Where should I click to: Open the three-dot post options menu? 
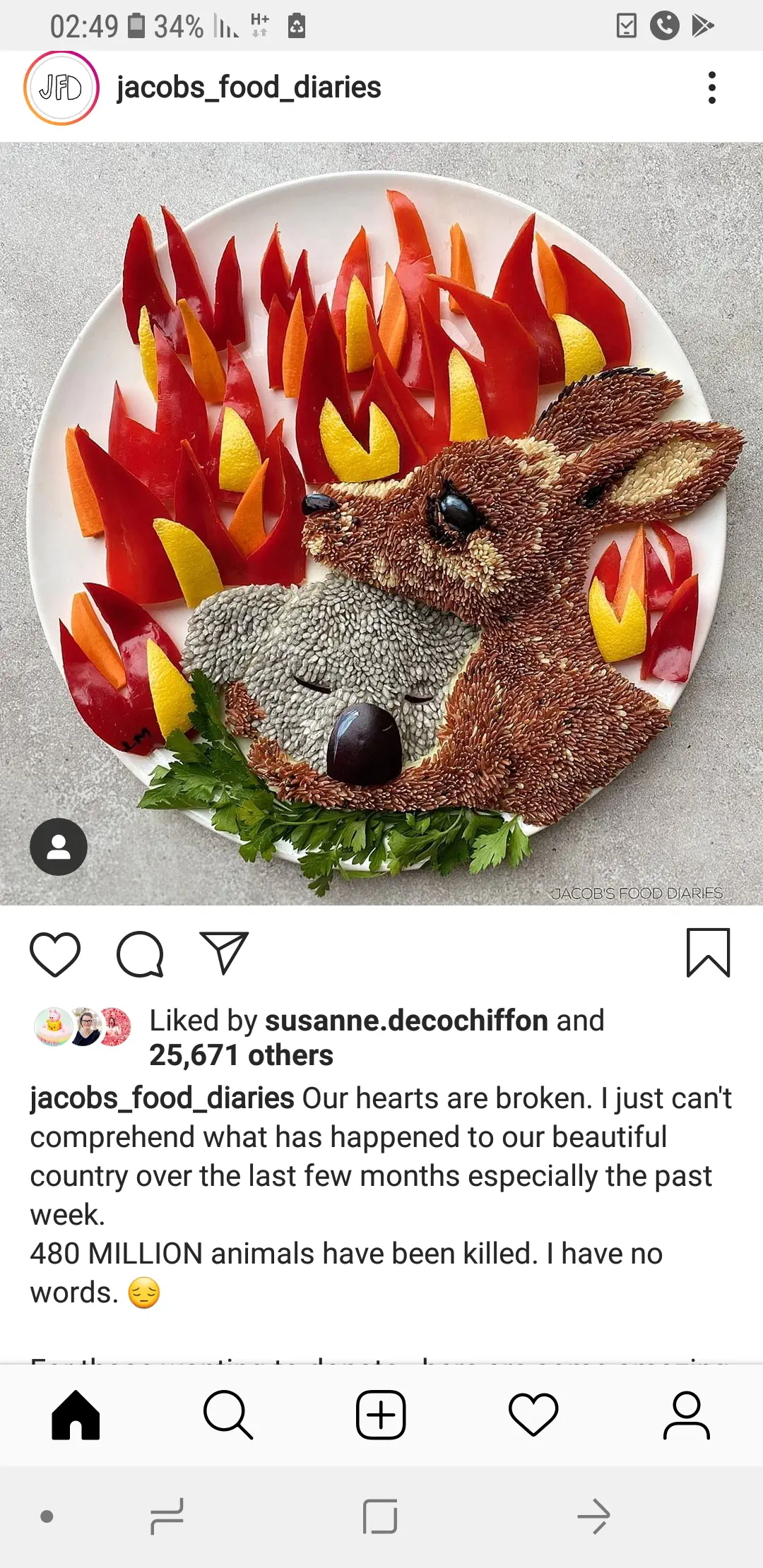pyautogui.click(x=711, y=88)
